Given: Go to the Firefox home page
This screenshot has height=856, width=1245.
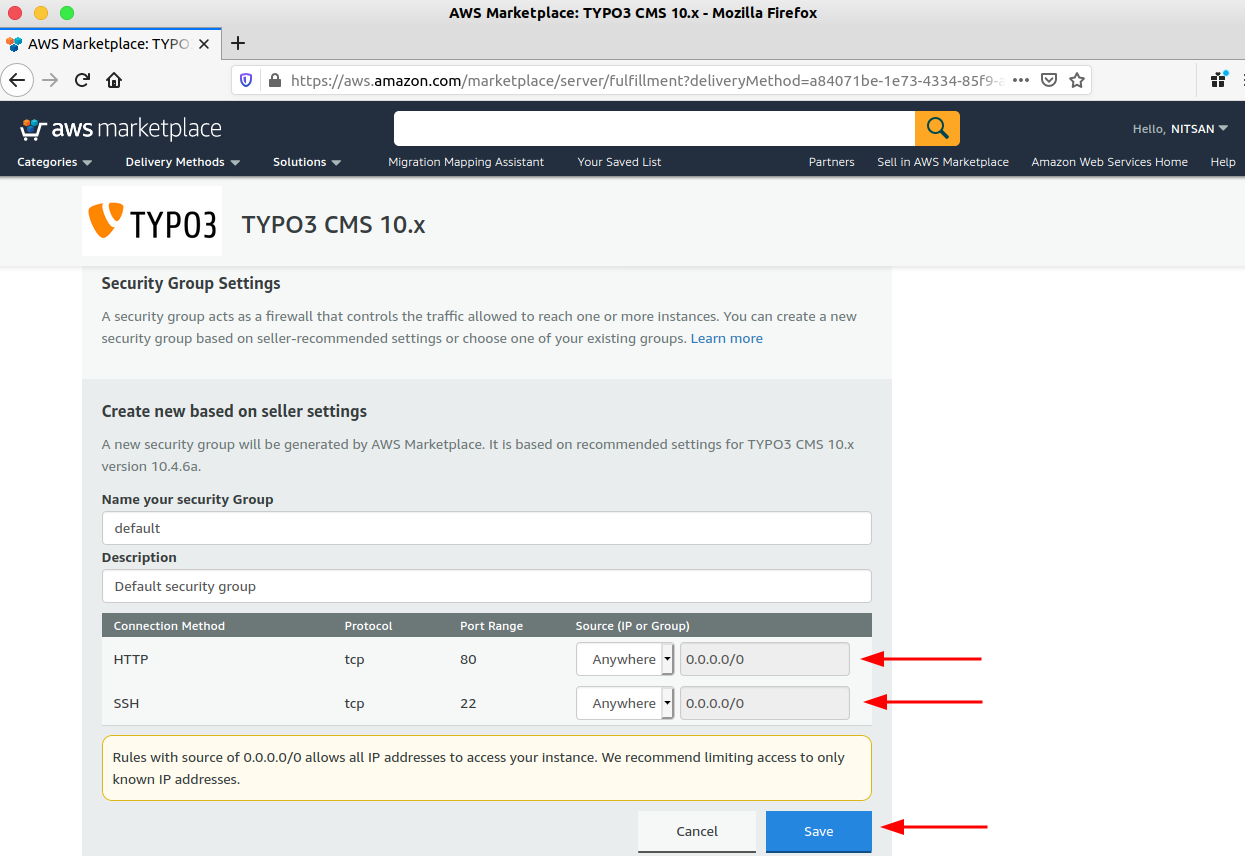Looking at the screenshot, I should [x=114, y=80].
